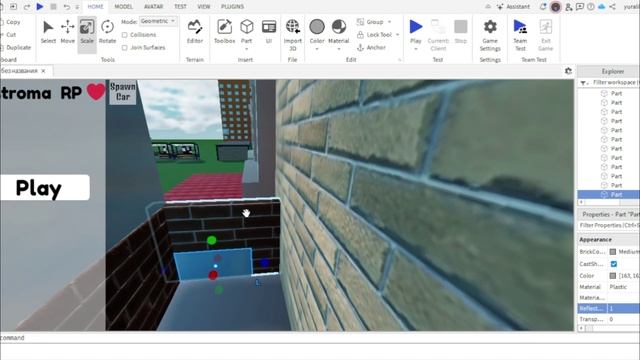Click the Spawn Car button in viewport
Viewport: 640px width, 360px height.
(122, 92)
